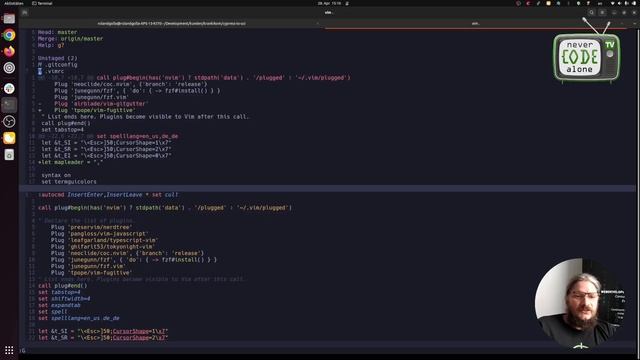Image resolution: width=640 pixels, height=360 pixels.
Task: Open the Slack icon in the dock
Action: [9, 89]
